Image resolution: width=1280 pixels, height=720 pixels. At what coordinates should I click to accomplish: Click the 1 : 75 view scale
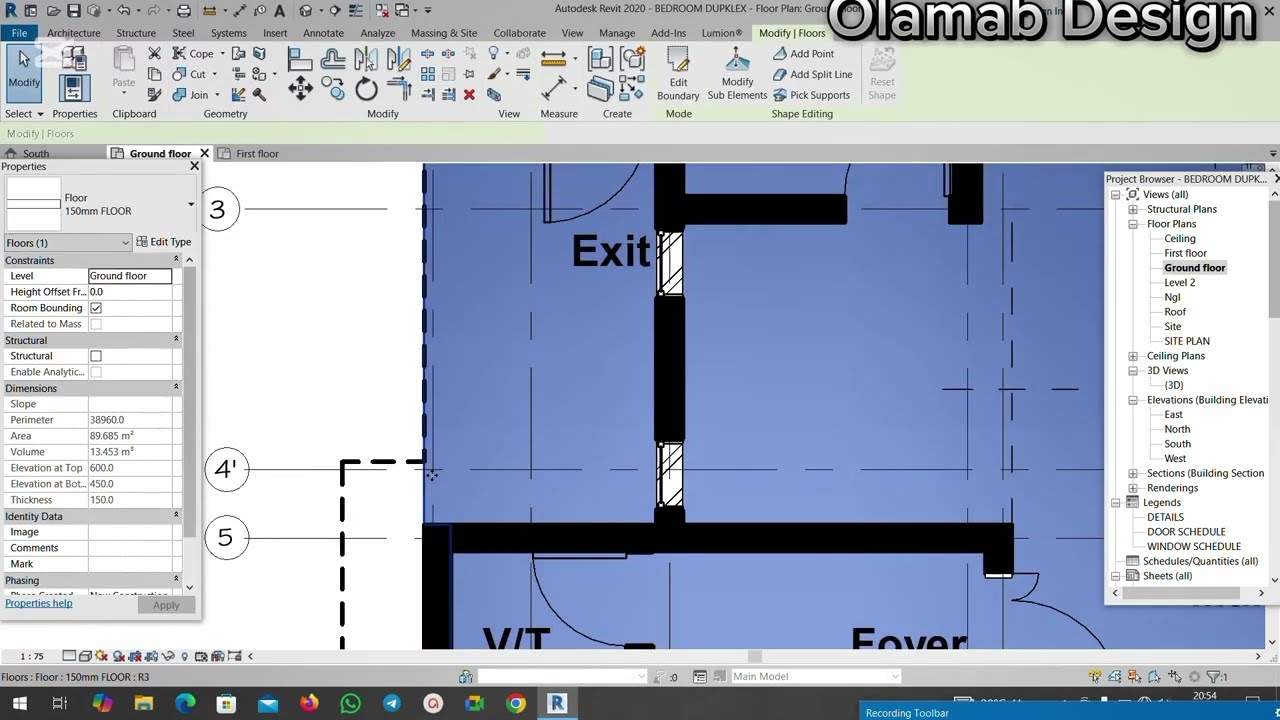(x=32, y=656)
